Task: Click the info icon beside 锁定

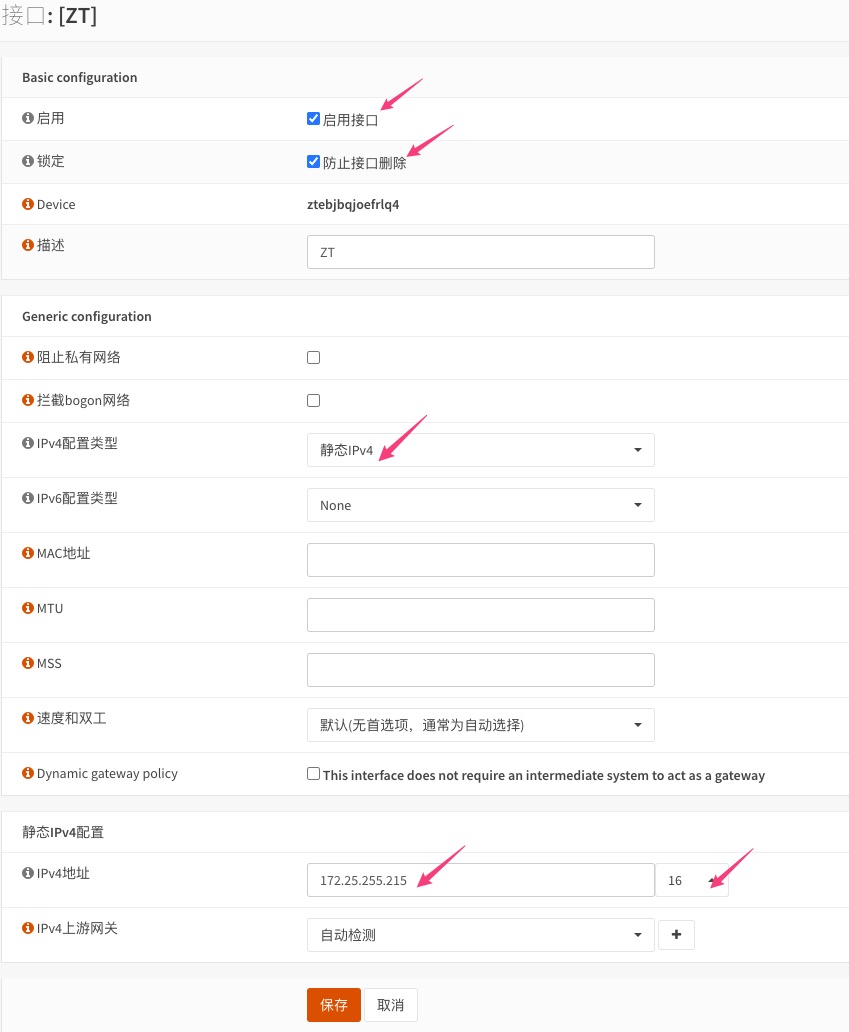Action: (28, 161)
